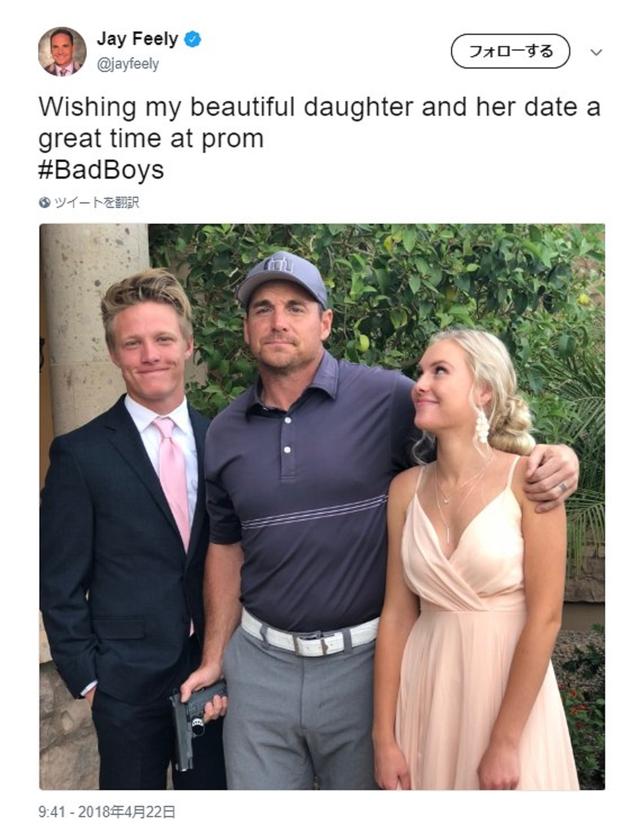Expand the tweet options chevron
The image size is (640, 834).
[596, 52]
